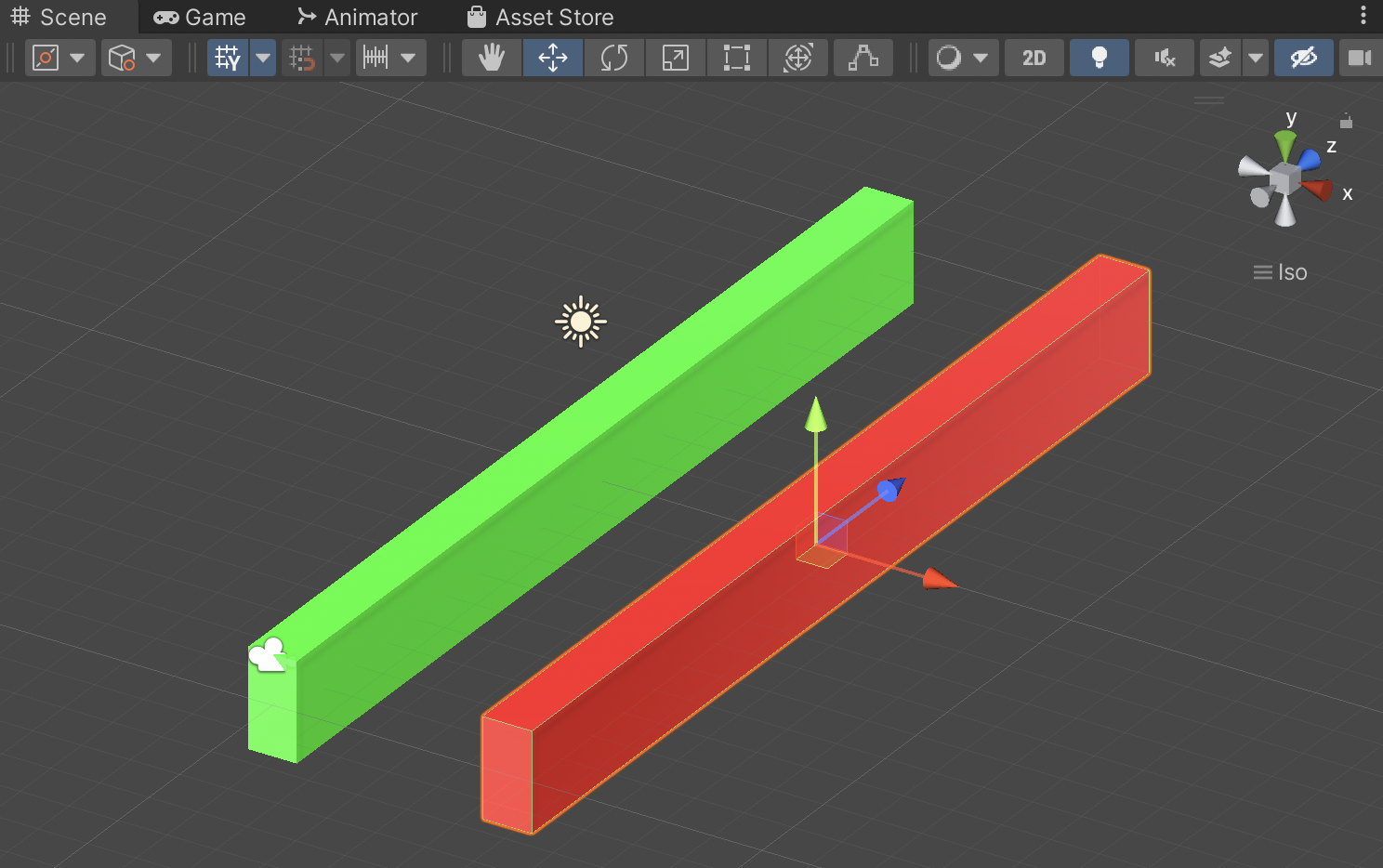Viewport: 1383px width, 868px height.
Task: Open the Animator tab
Action: coord(358,17)
